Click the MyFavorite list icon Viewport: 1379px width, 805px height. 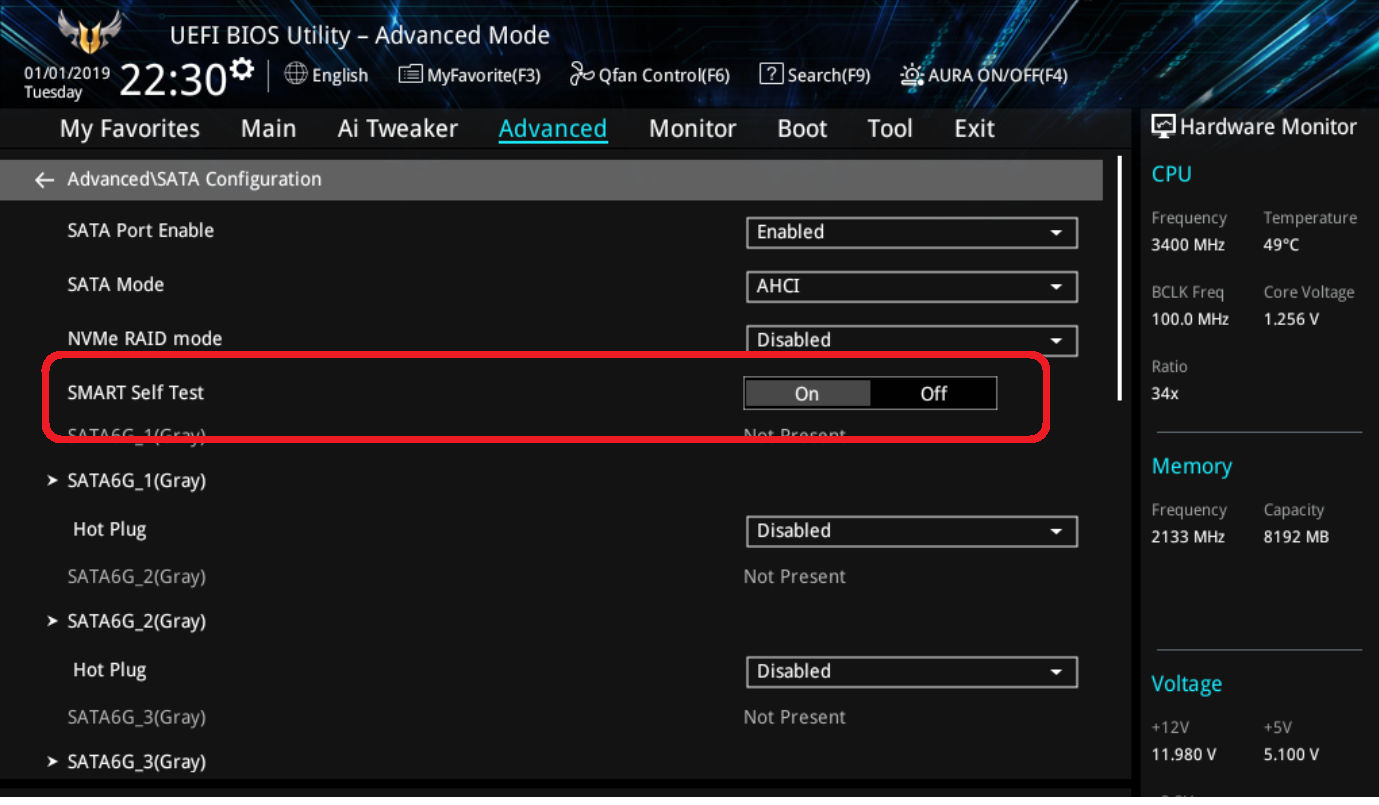click(410, 74)
